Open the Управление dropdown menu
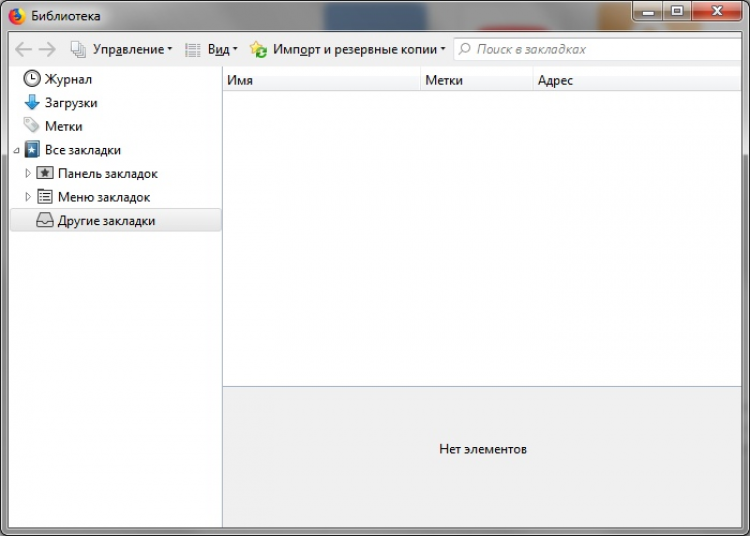The height and width of the screenshot is (536, 750). click(121, 49)
